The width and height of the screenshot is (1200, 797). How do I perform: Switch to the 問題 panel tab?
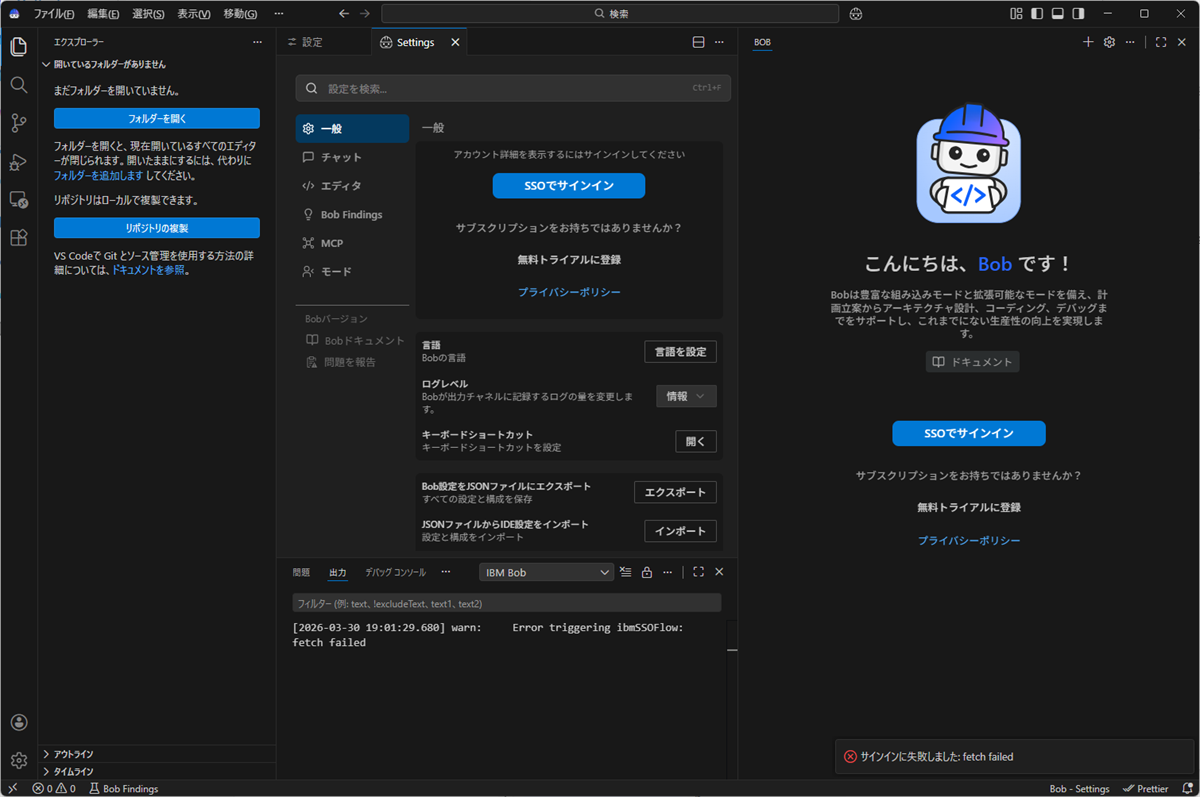pos(301,572)
